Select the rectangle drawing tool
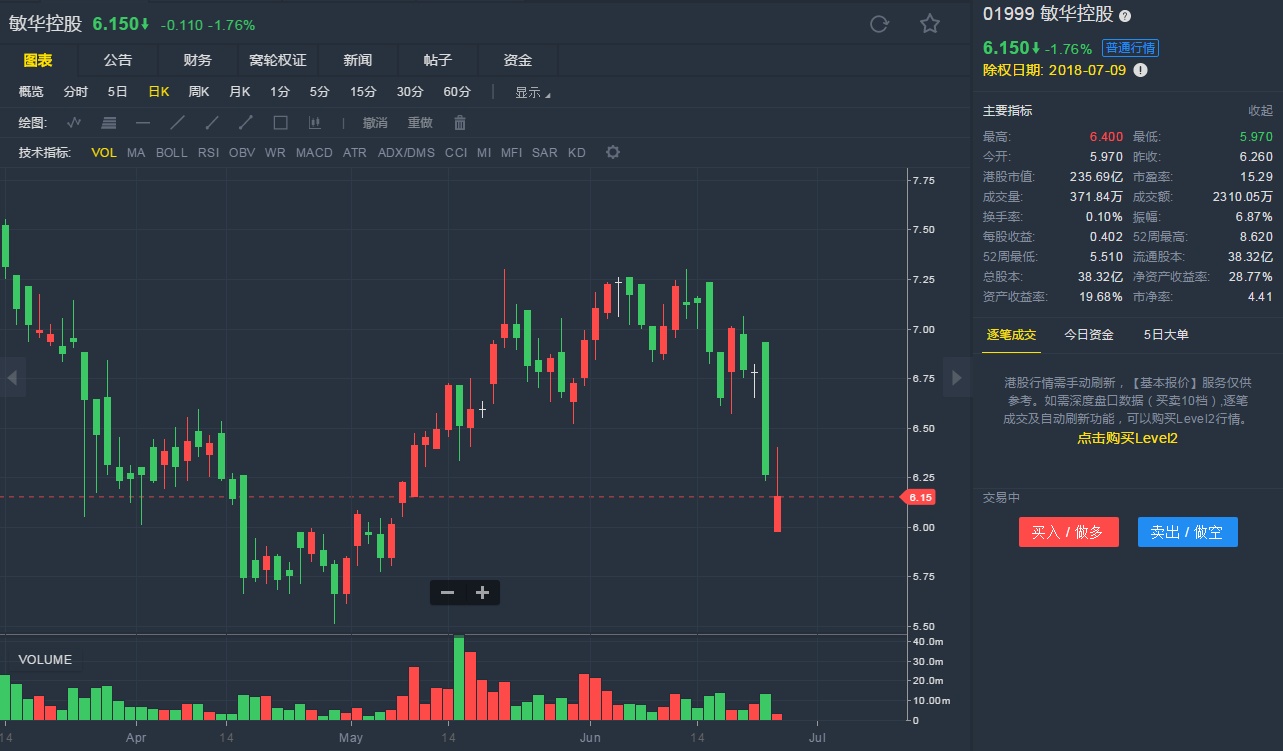Screen dimensions: 1283x751 coord(281,123)
